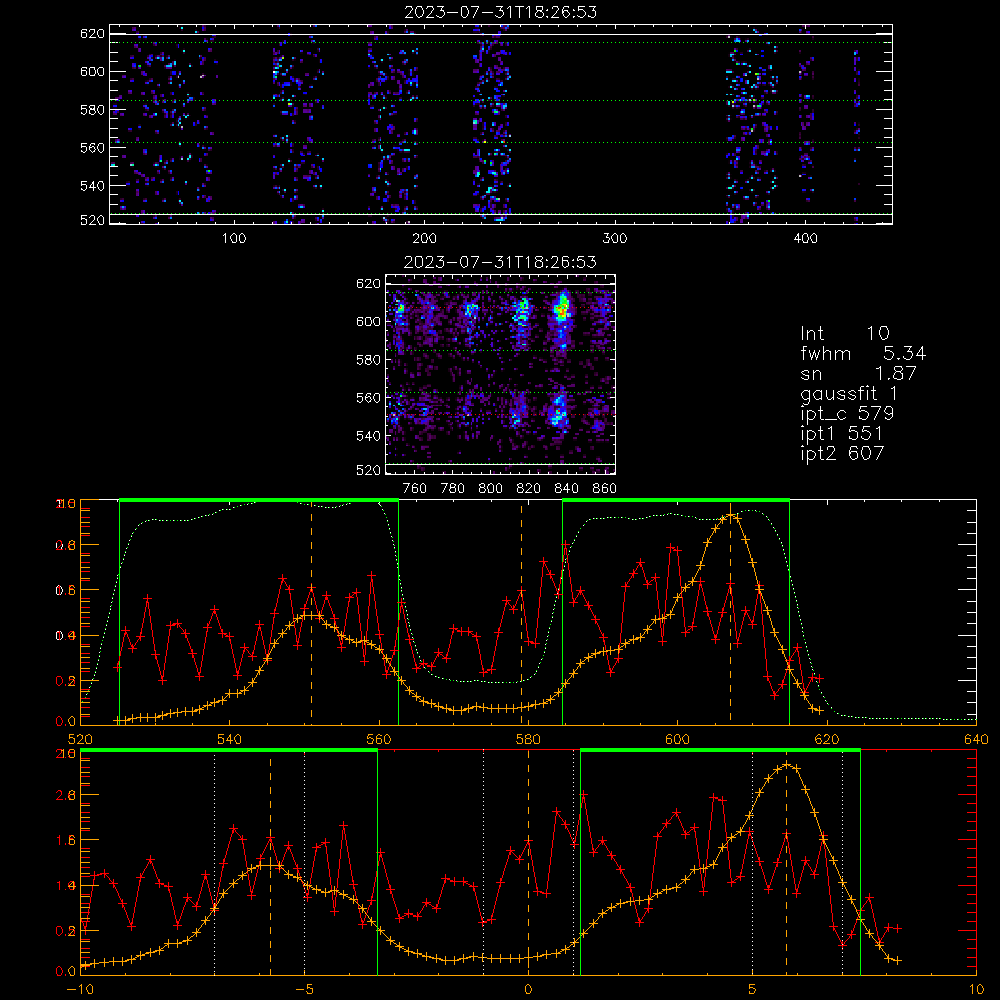Click x-axis label 600 on profile plot
1000x1000 pixels.
677,739
